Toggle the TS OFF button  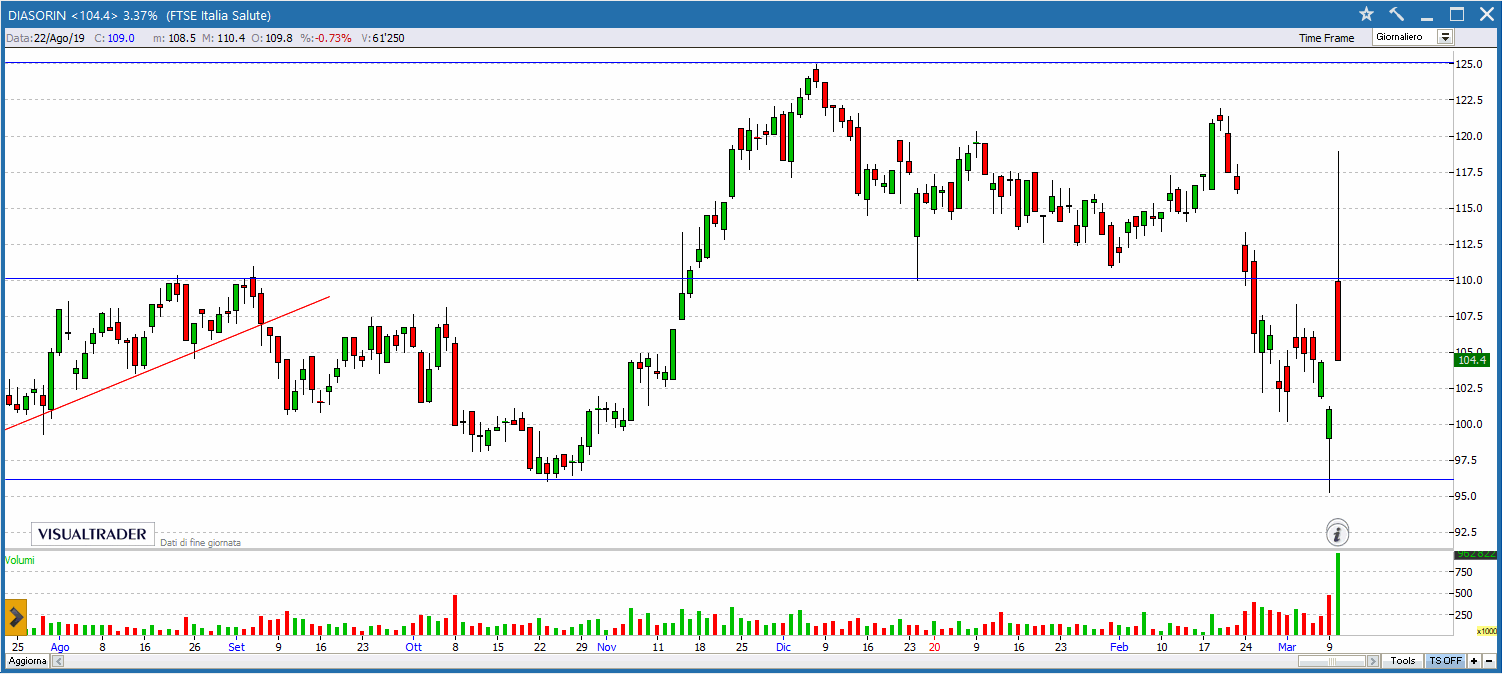click(1445, 661)
